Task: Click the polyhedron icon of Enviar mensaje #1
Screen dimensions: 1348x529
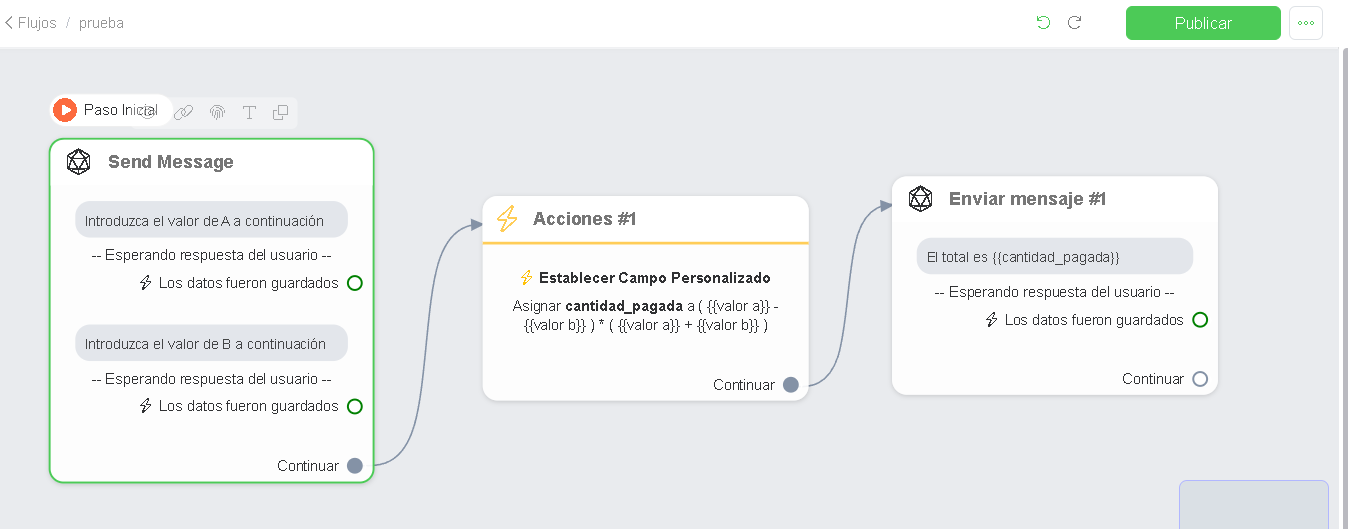Action: click(920, 198)
